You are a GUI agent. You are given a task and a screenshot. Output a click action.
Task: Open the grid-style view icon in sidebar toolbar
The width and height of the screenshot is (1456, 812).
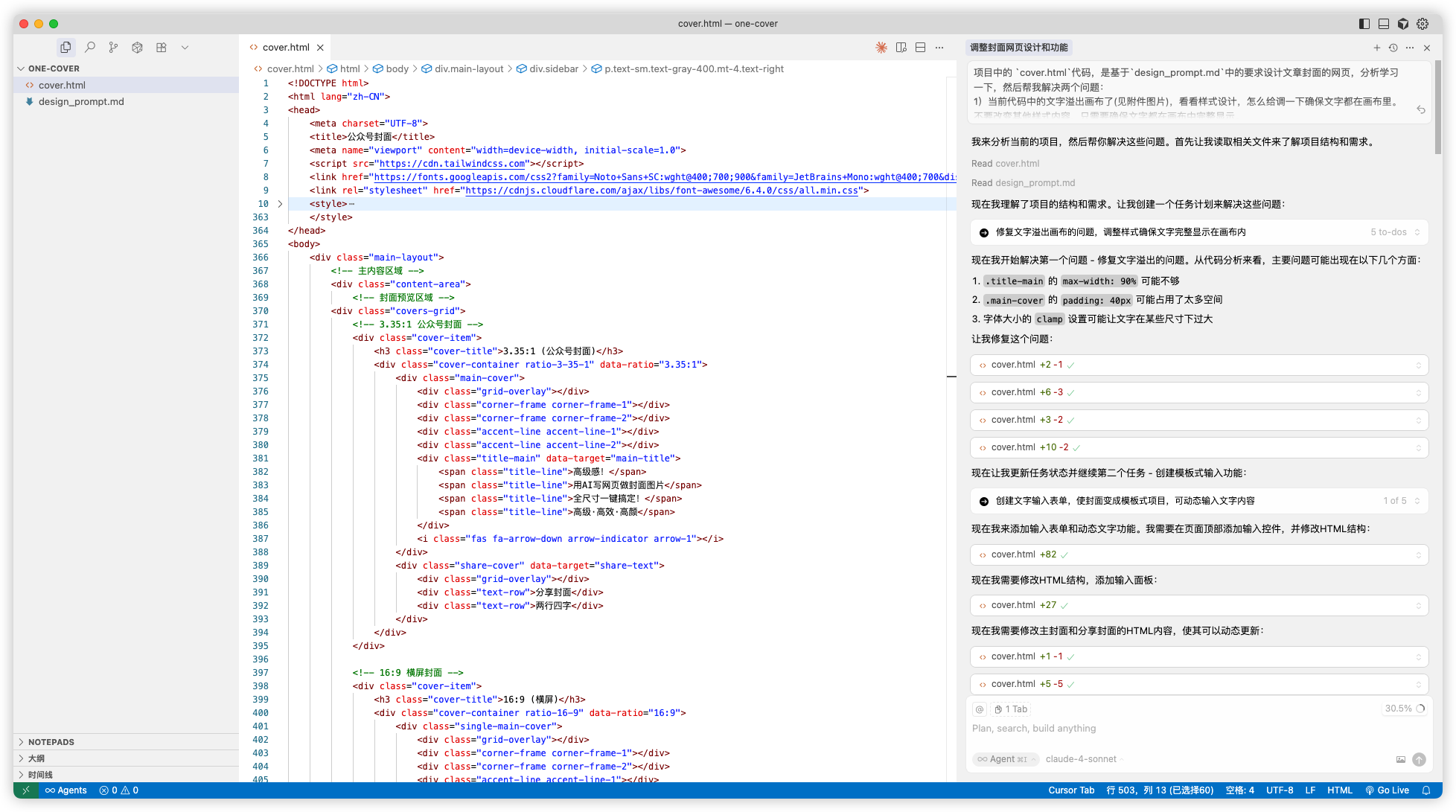coord(161,47)
